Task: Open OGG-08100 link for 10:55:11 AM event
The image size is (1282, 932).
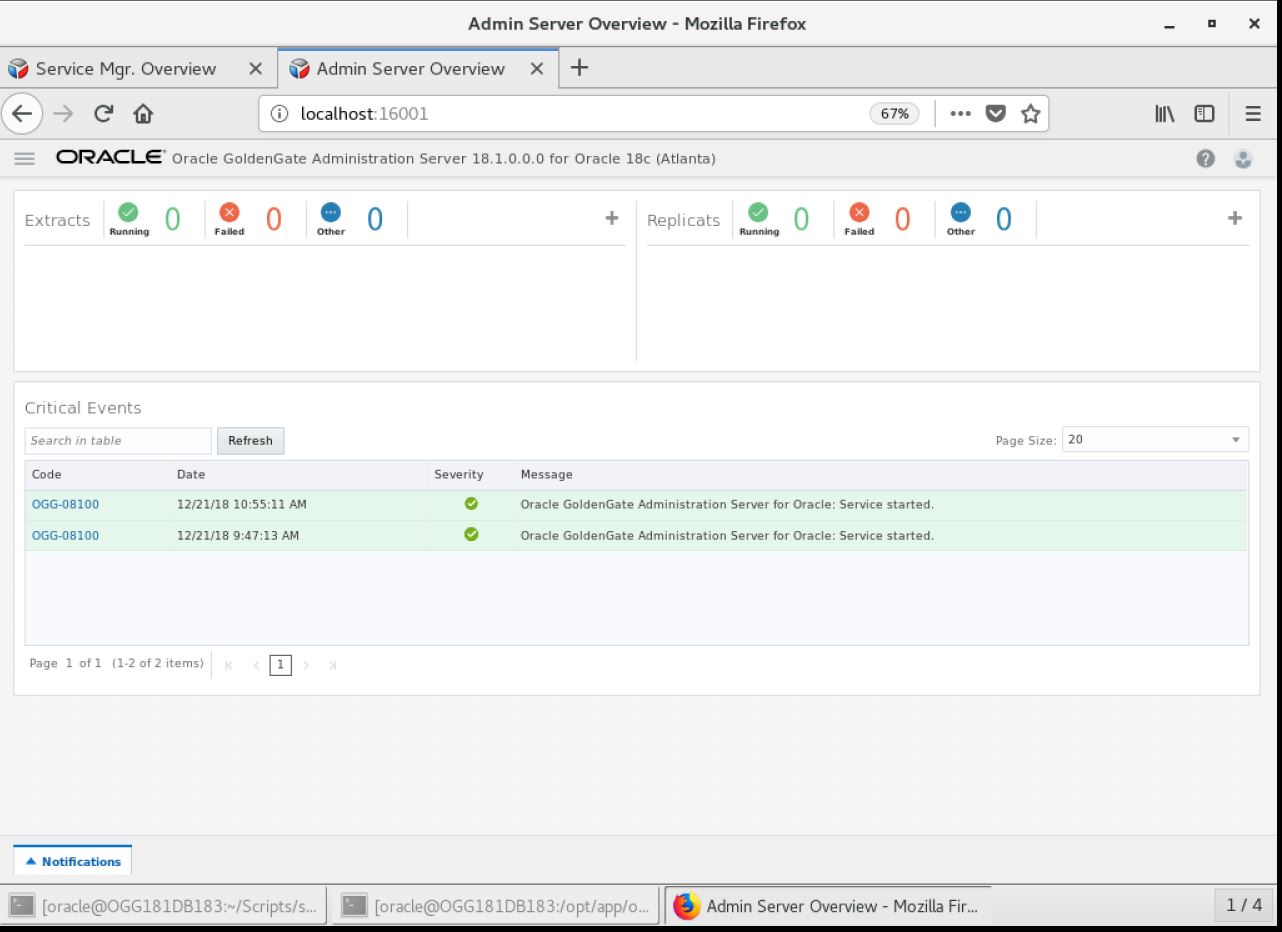Action: (65, 504)
